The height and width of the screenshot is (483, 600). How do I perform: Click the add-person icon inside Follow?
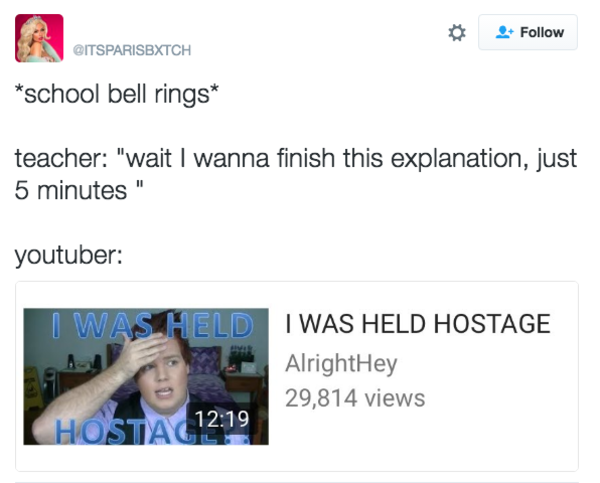coord(504,32)
